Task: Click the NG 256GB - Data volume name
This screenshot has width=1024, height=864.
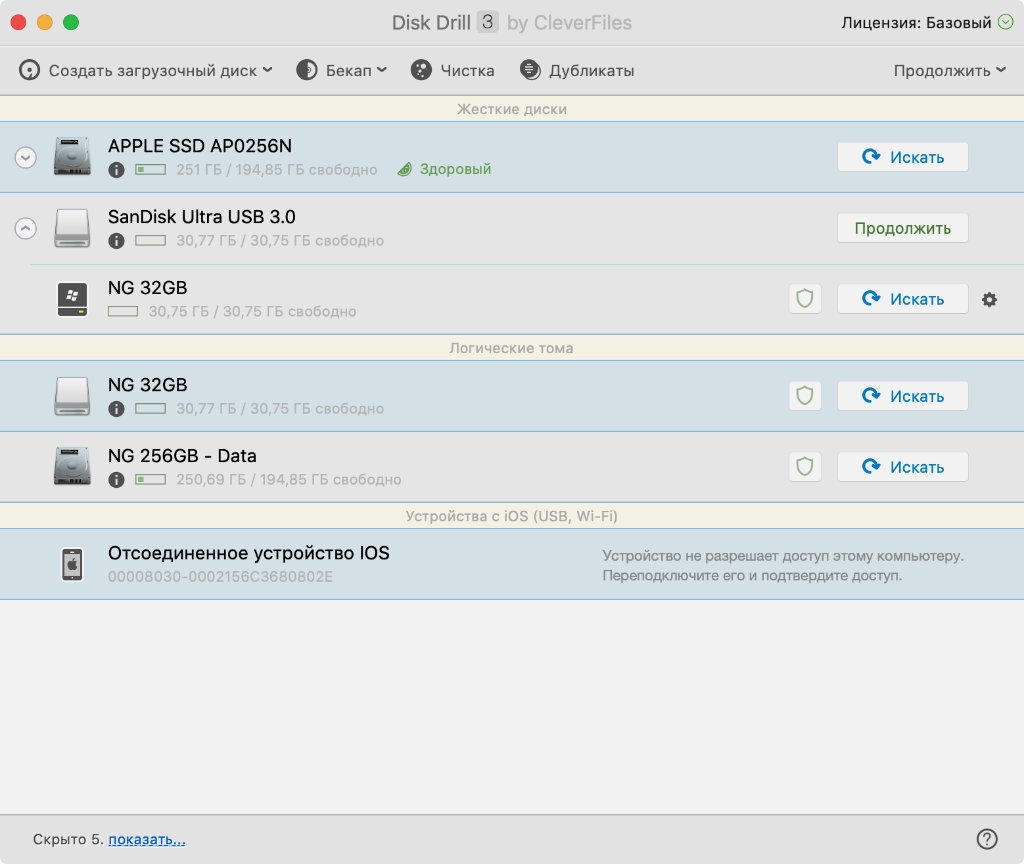Action: (x=182, y=456)
